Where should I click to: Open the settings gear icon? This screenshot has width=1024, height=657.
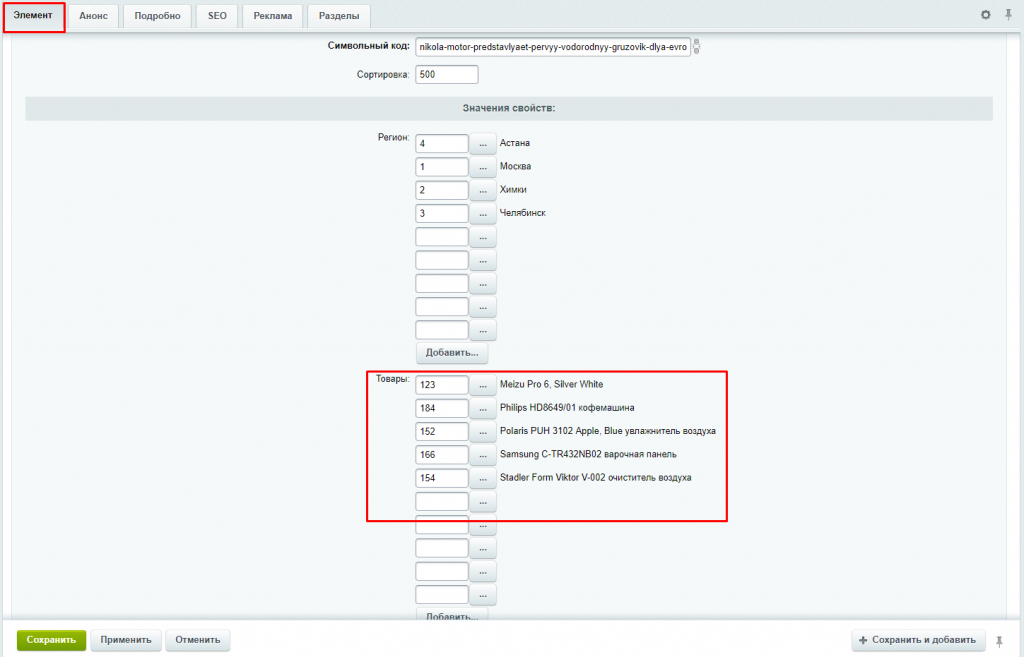tap(985, 14)
